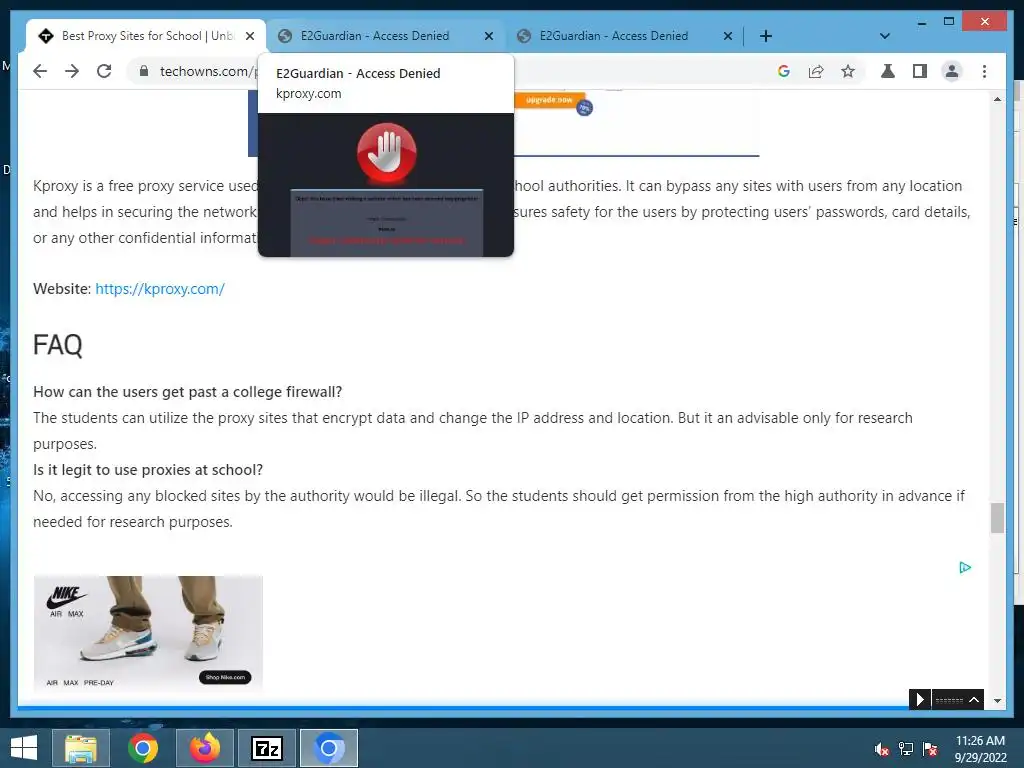Open File Explorer from the taskbar
The image size is (1024, 768).
tap(80, 748)
